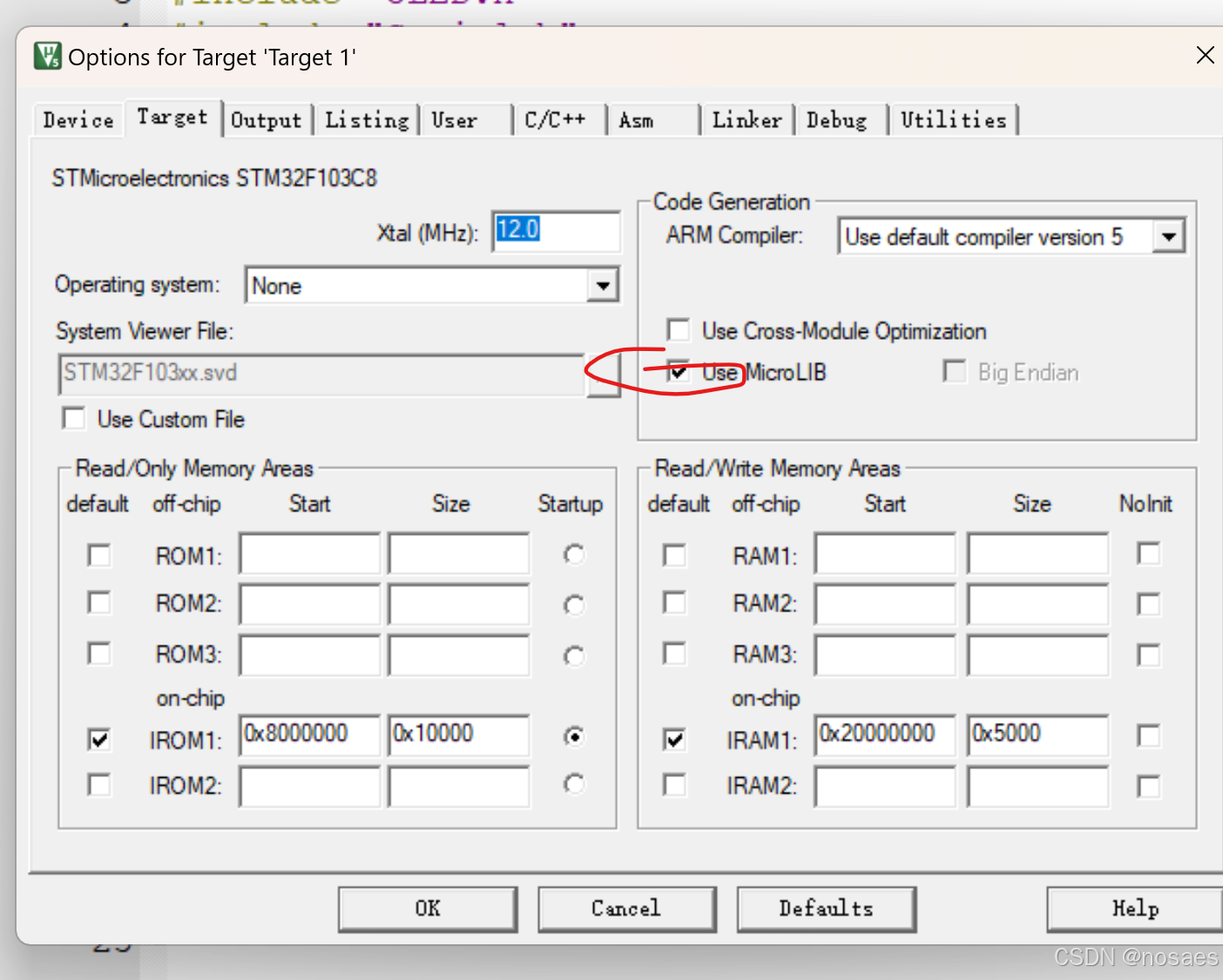Check the ROM1 default checkbox
The height and width of the screenshot is (980, 1223).
[99, 555]
